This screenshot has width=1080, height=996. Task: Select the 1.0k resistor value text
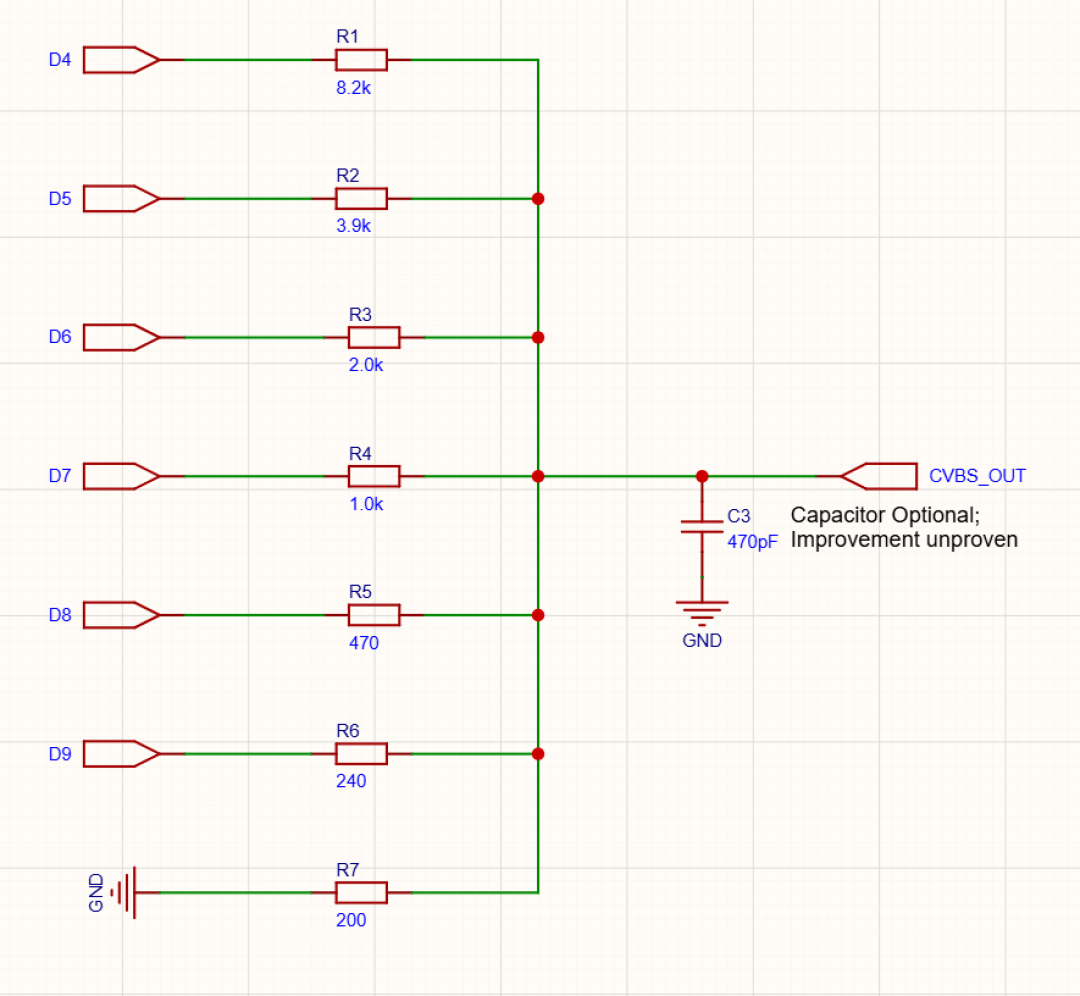(366, 504)
